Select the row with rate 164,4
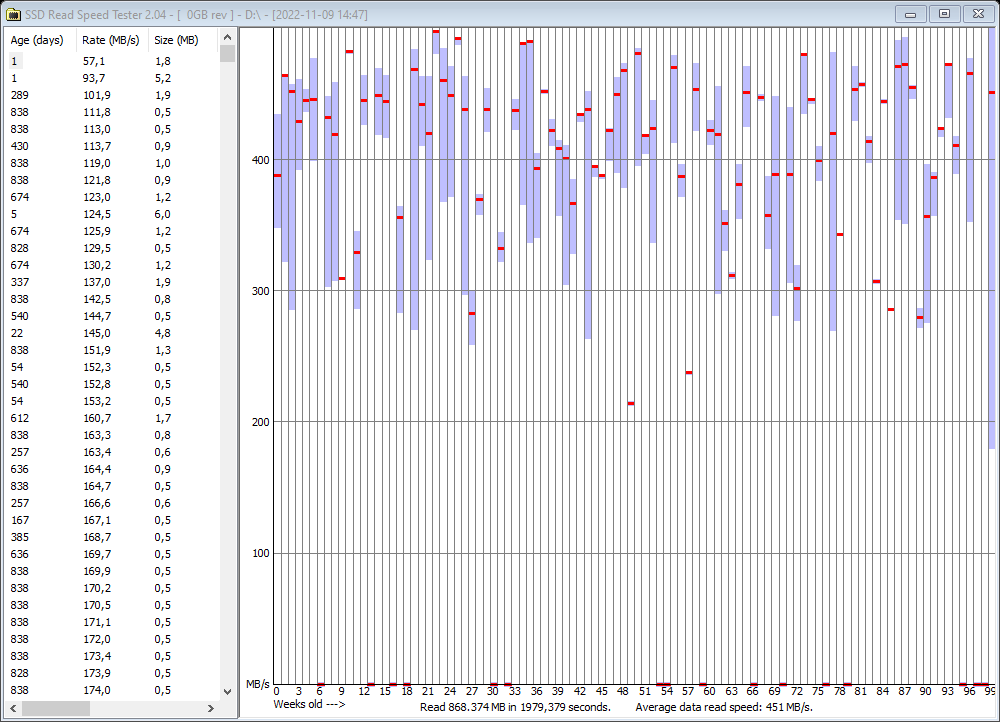 click(112, 469)
